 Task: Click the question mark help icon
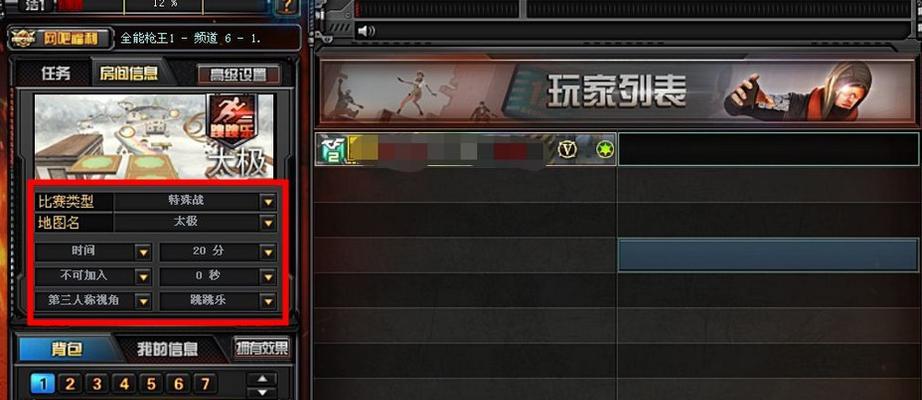(x=288, y=6)
